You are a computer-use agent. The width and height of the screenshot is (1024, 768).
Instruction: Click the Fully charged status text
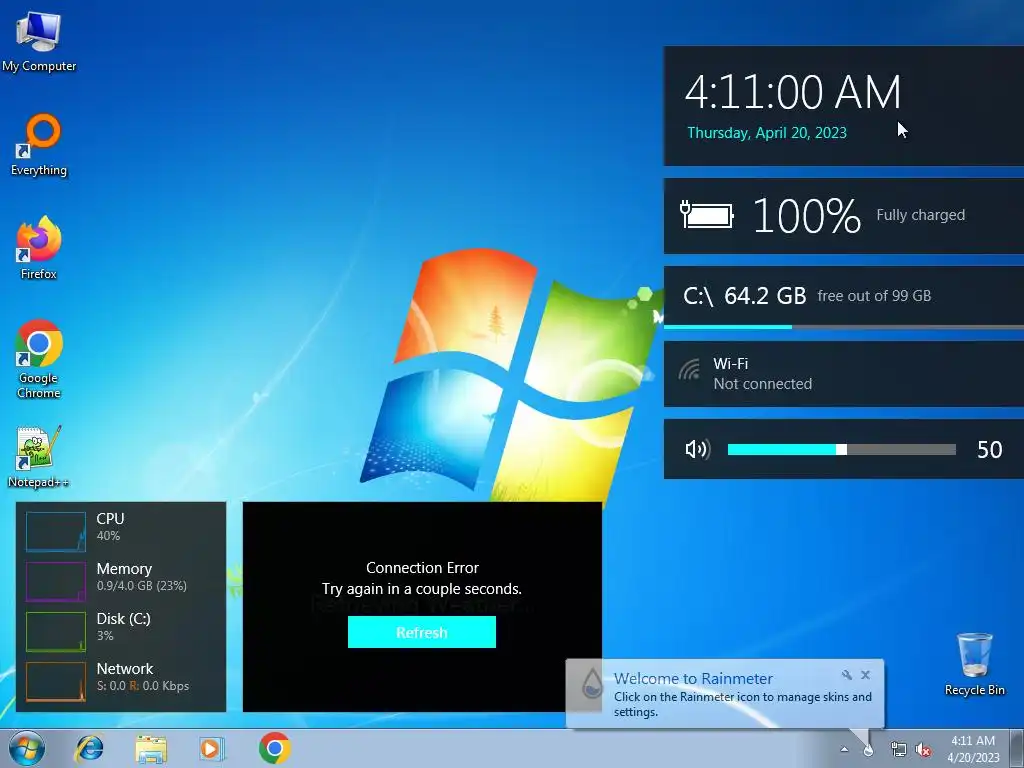(x=920, y=215)
